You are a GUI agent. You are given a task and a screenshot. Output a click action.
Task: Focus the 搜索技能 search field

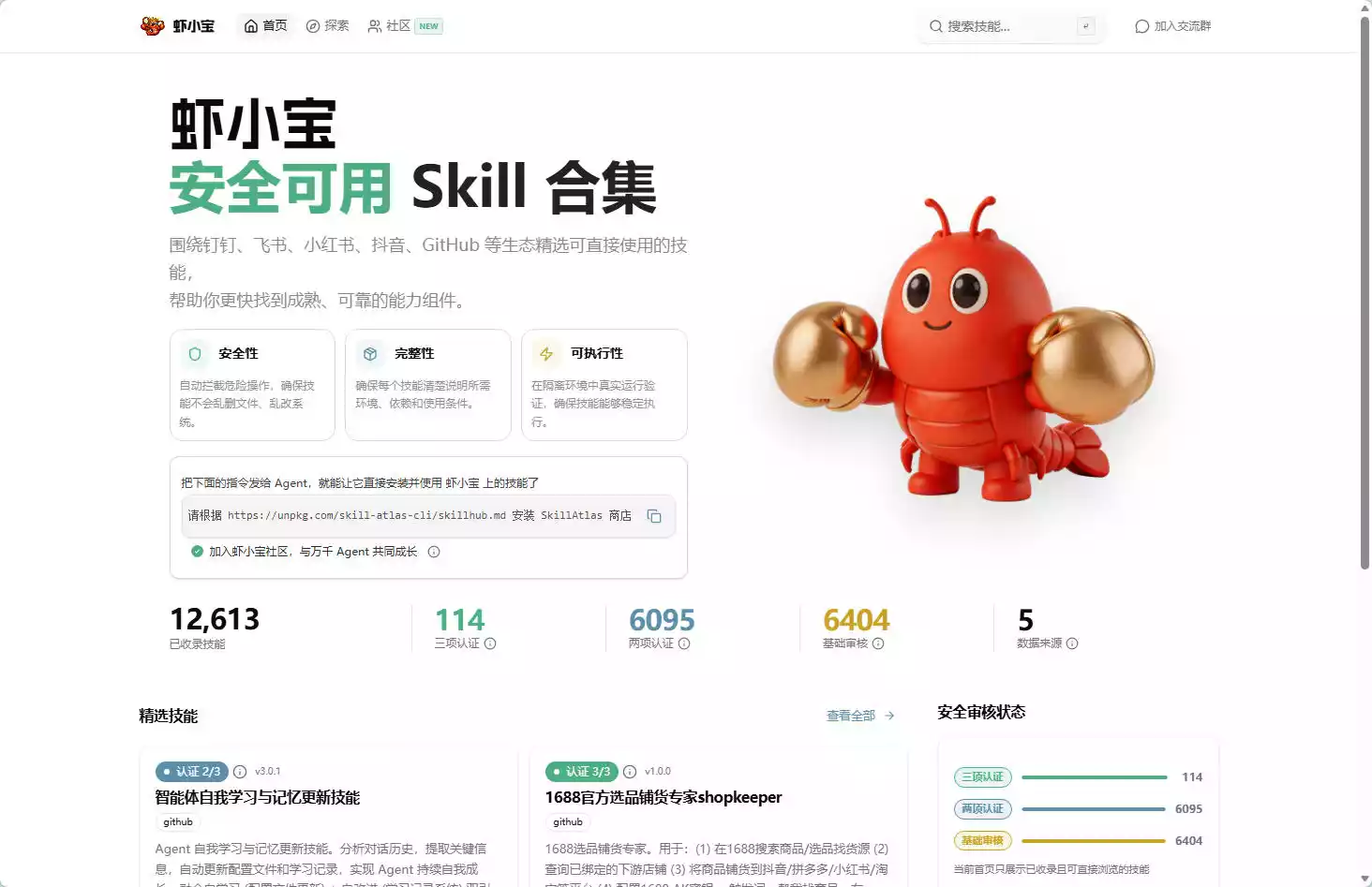pos(1010,26)
